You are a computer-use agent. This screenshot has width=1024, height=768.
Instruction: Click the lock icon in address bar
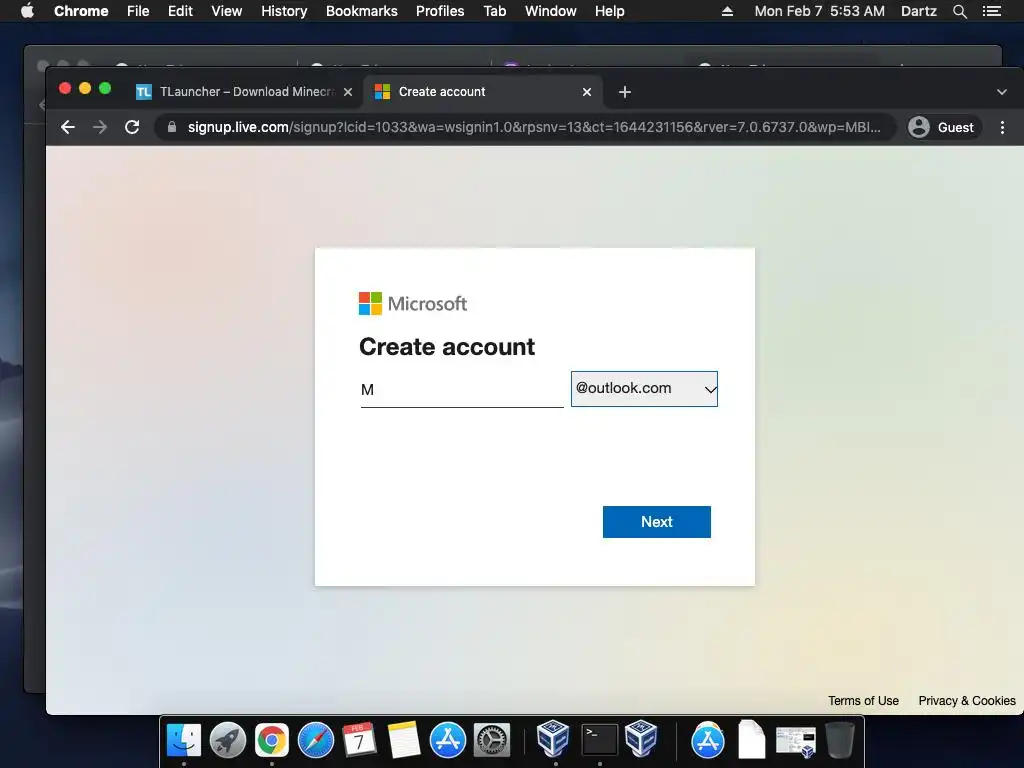172,127
